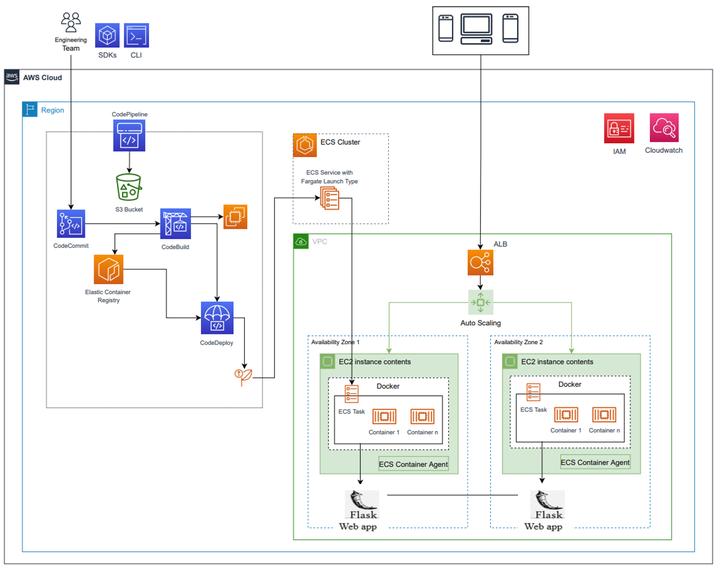Click the Region flag icon
This screenshot has height=572, width=720.
click(30, 109)
